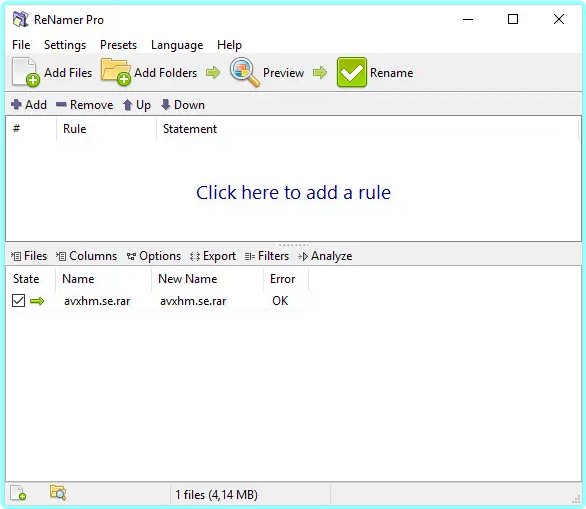586x509 pixels.
Task: Sort by the Name column header
Action: (x=104, y=279)
